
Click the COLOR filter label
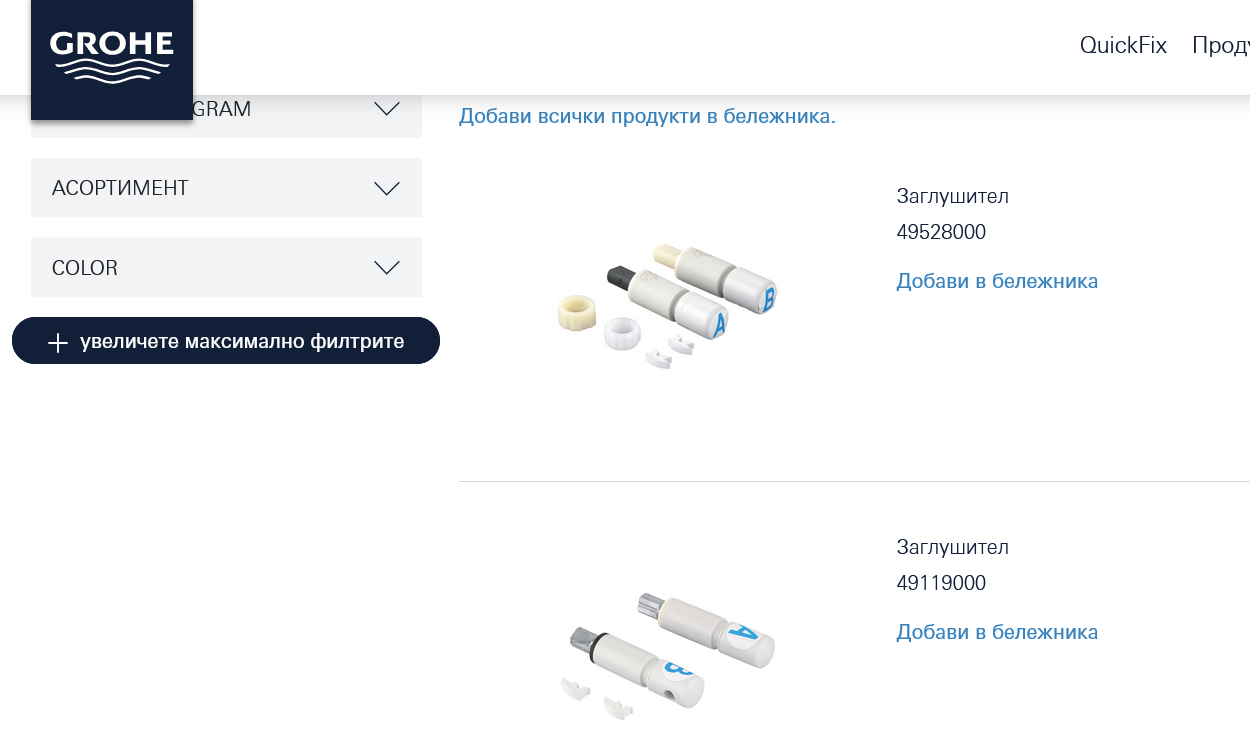pos(85,267)
